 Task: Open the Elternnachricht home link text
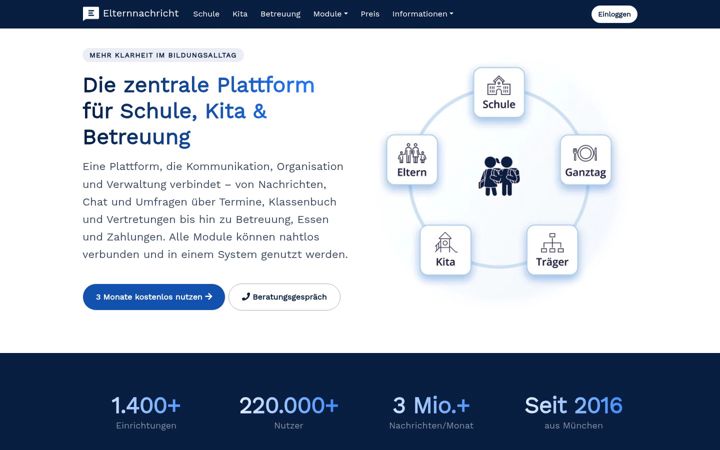pos(141,13)
